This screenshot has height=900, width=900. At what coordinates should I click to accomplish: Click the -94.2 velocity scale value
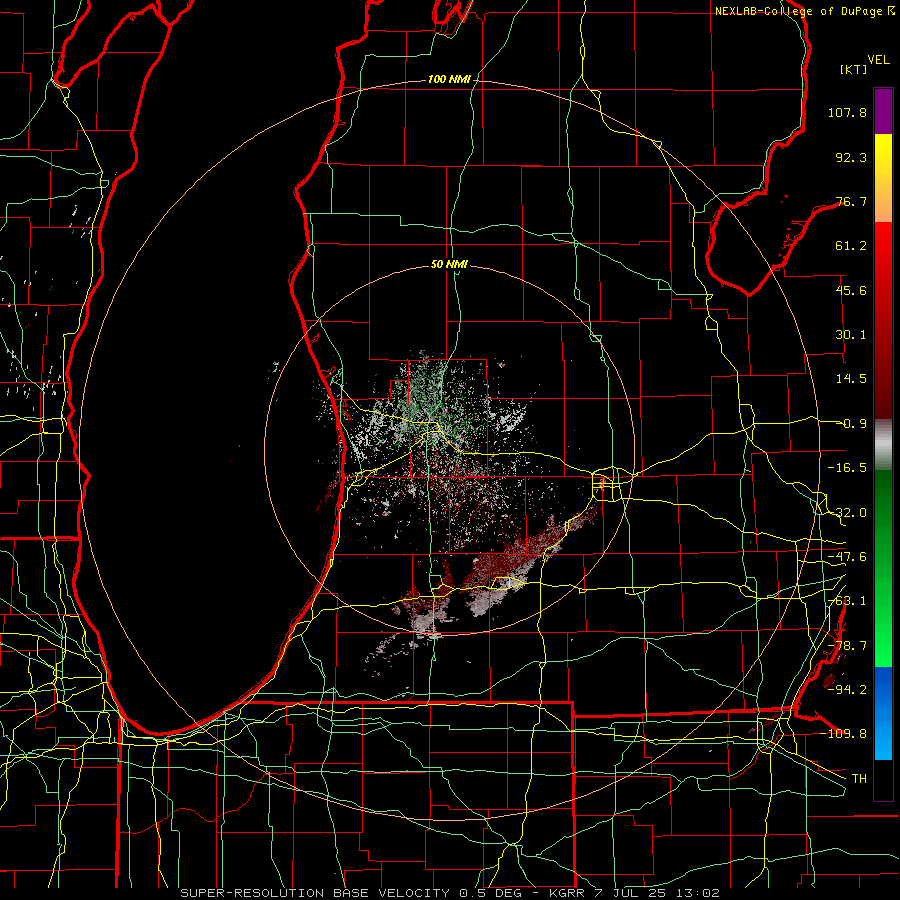[x=847, y=689]
